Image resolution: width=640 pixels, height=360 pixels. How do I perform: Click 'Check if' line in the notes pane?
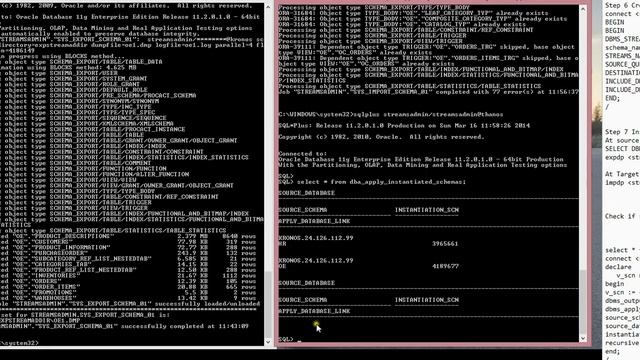click(620, 216)
